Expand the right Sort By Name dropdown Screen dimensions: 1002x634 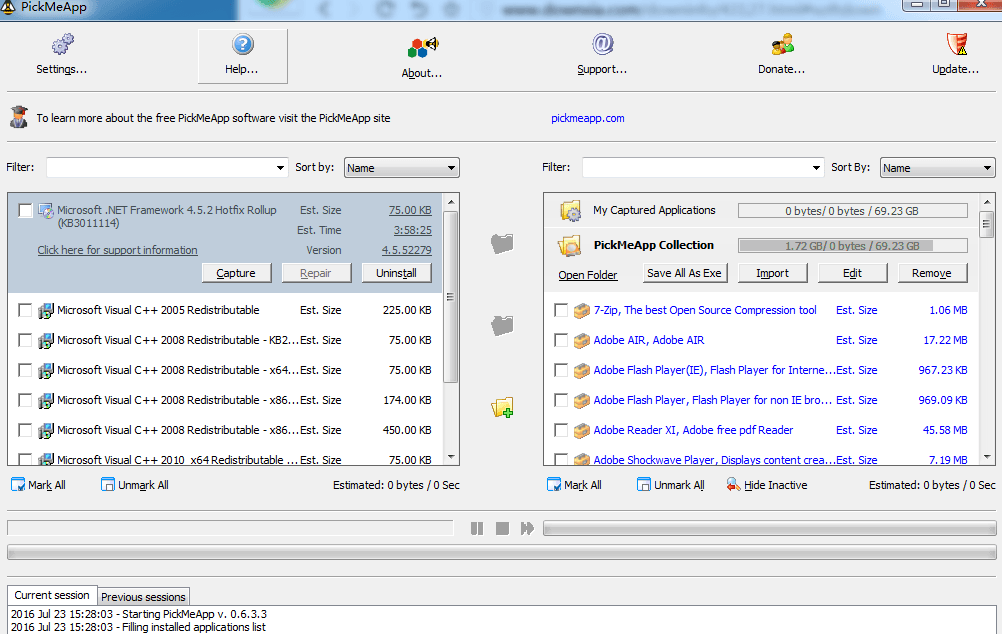pos(937,167)
